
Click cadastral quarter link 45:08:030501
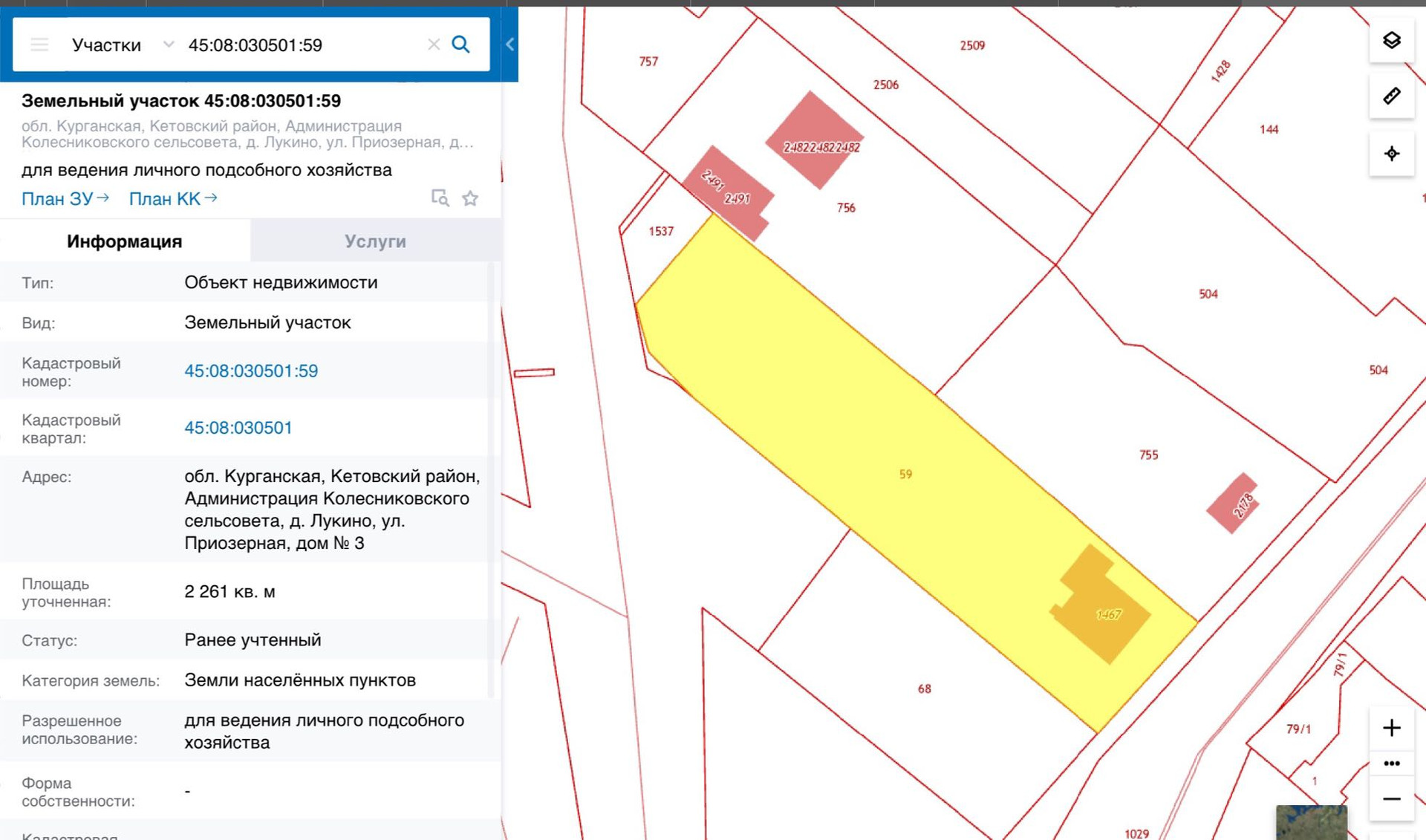click(x=238, y=428)
